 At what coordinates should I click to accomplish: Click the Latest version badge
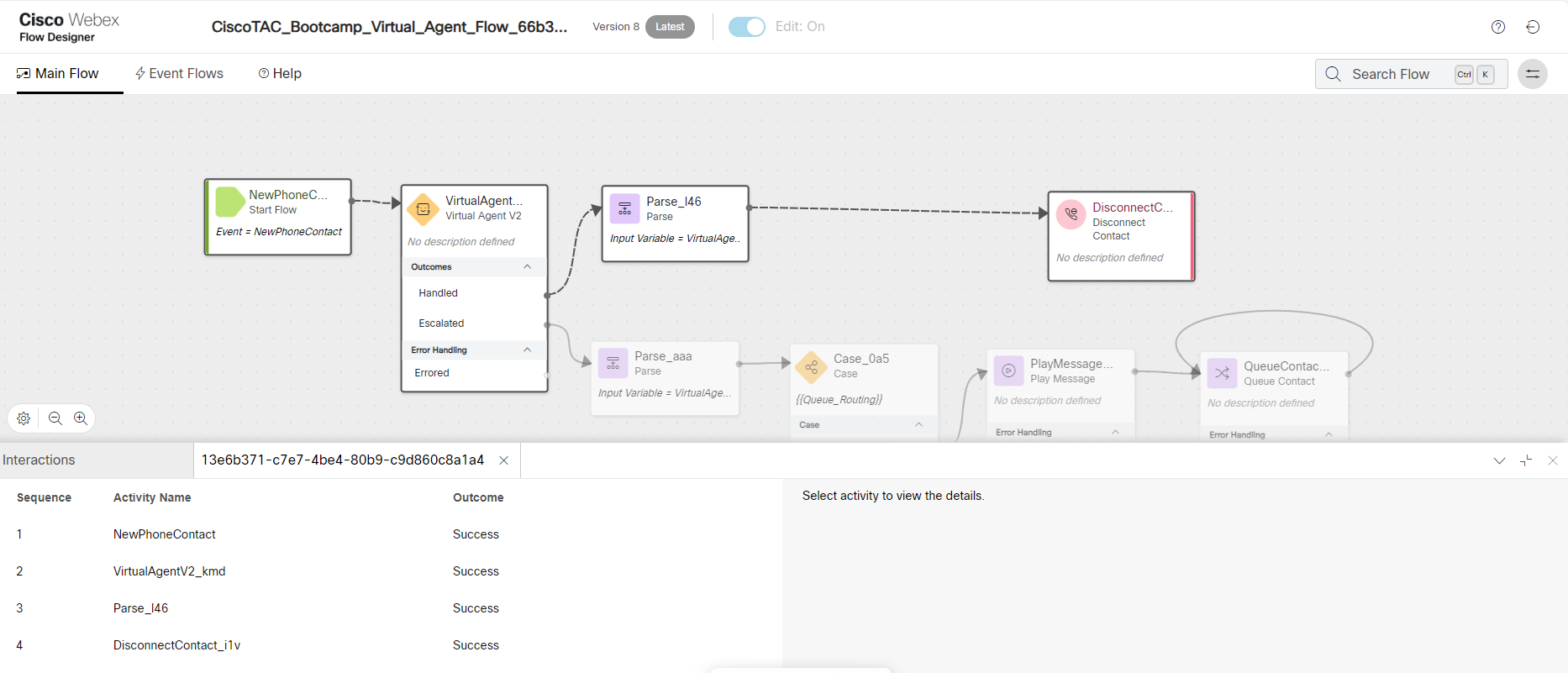670,27
